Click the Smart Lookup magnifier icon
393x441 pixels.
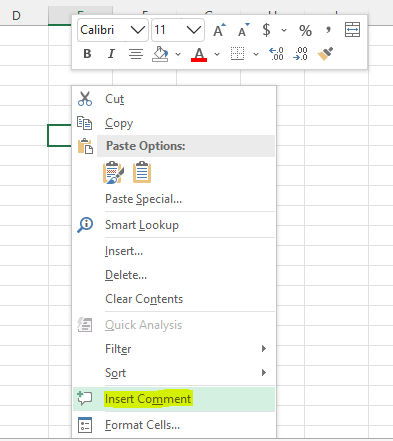(85, 225)
